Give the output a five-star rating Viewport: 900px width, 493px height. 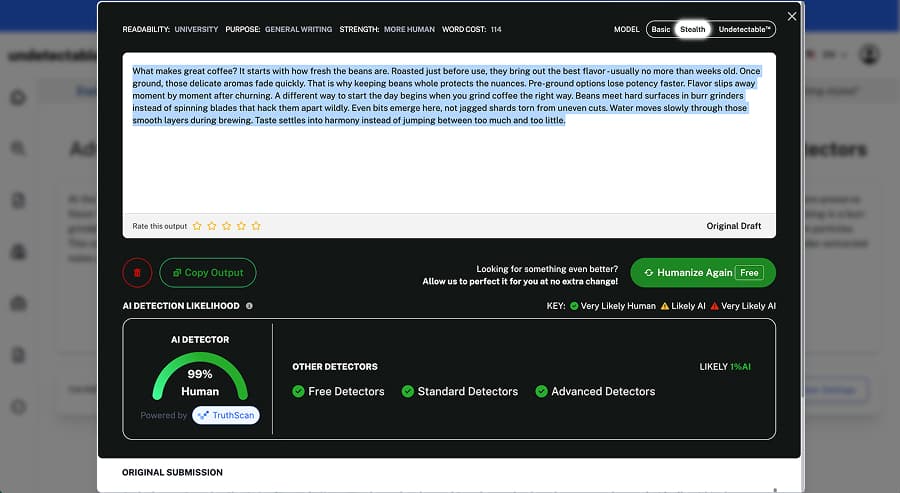tap(256, 226)
